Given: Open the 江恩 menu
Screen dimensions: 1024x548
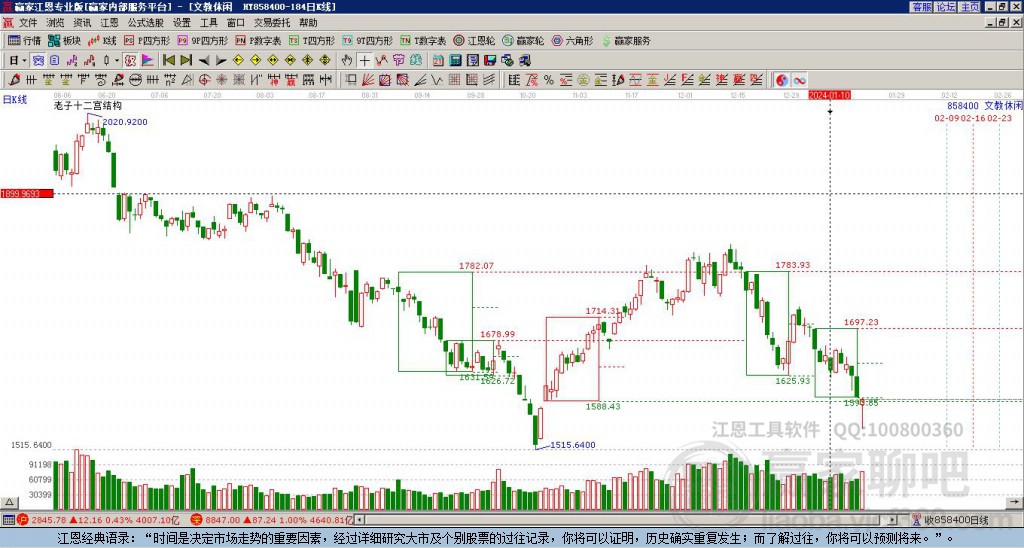Looking at the screenshot, I should 109,23.
